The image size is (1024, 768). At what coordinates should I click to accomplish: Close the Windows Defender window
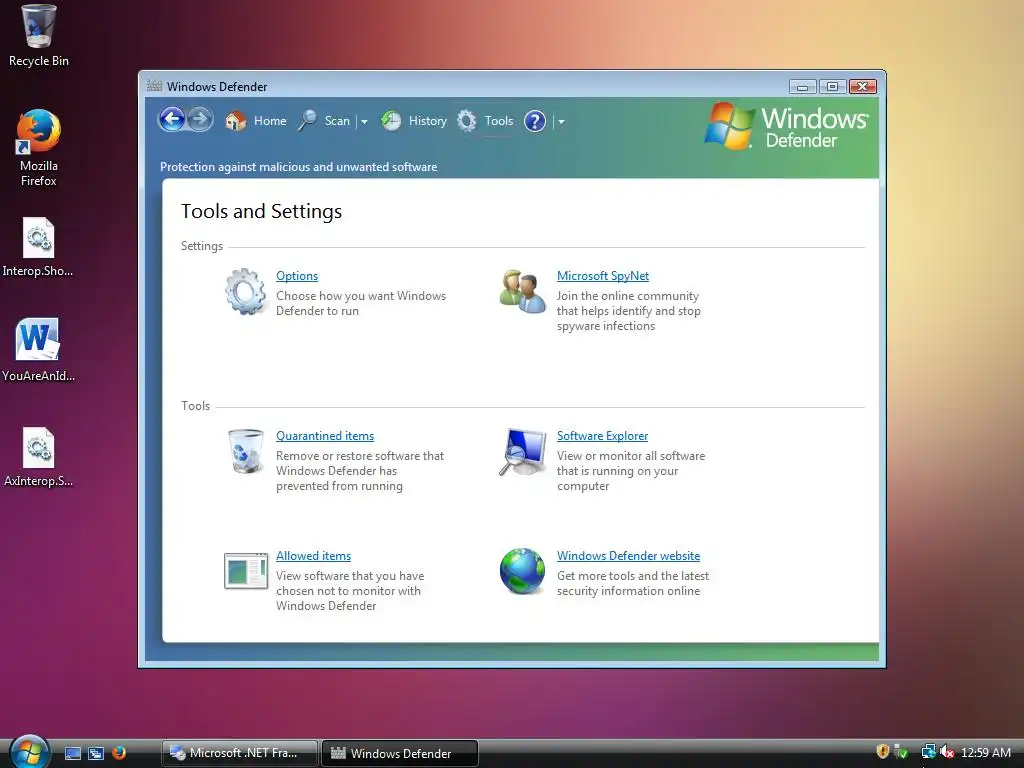point(863,87)
